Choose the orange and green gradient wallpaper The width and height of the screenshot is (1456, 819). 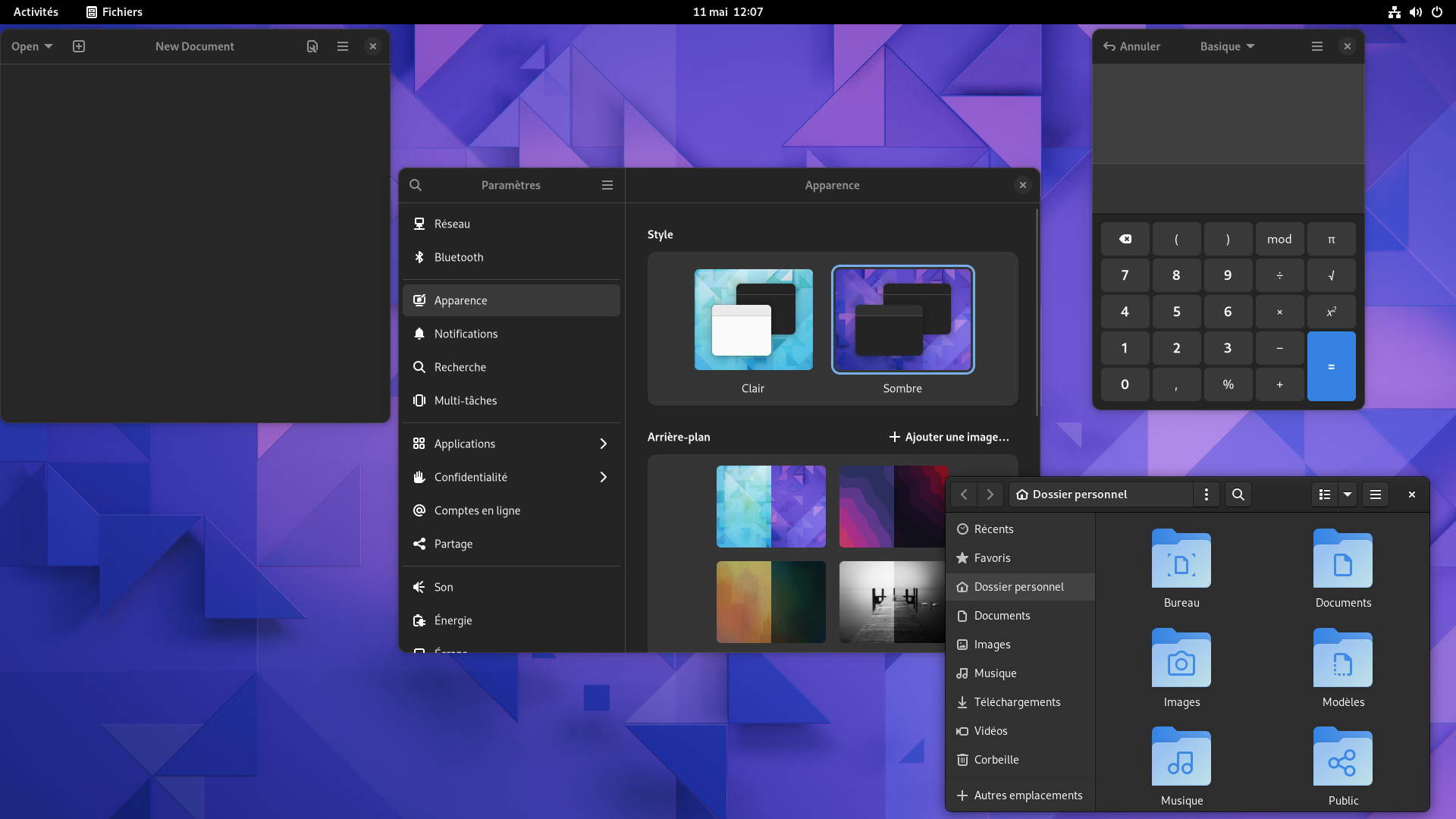click(x=770, y=602)
